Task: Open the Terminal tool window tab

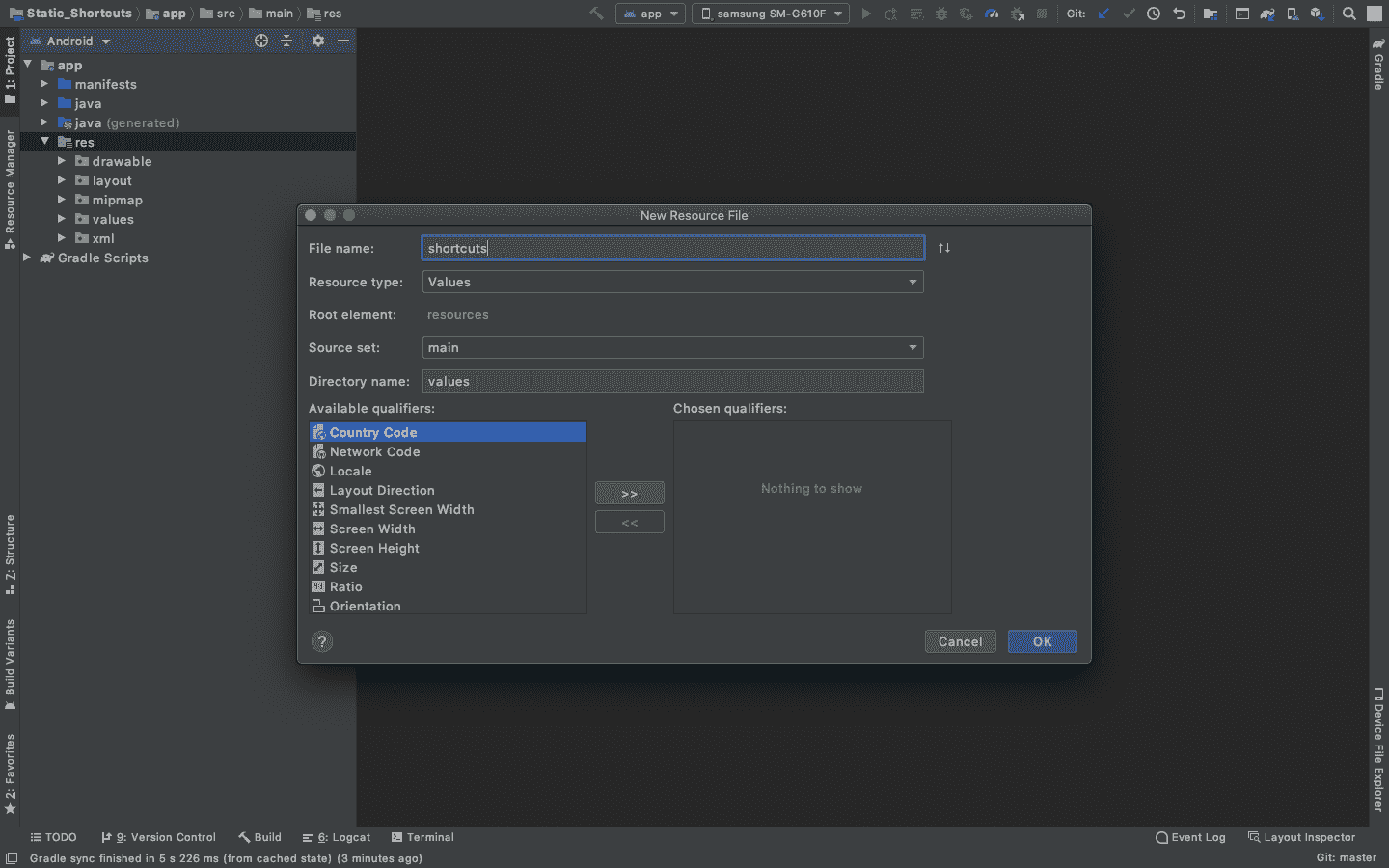Action: click(422, 837)
